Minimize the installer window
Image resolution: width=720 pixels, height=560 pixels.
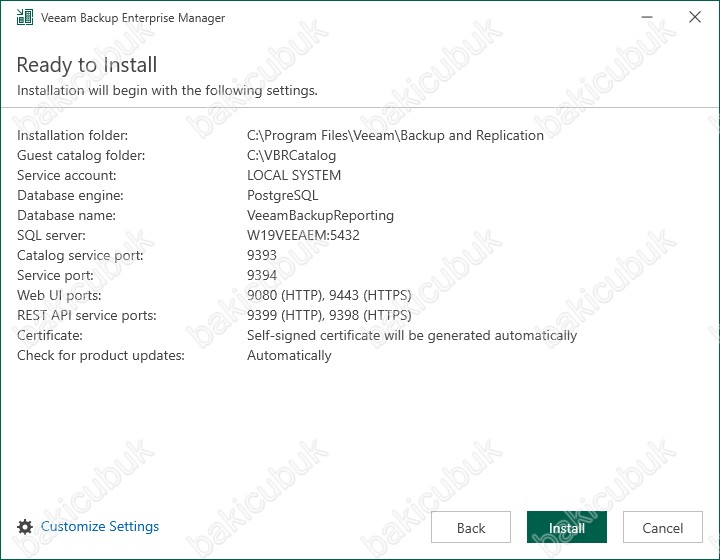click(647, 17)
